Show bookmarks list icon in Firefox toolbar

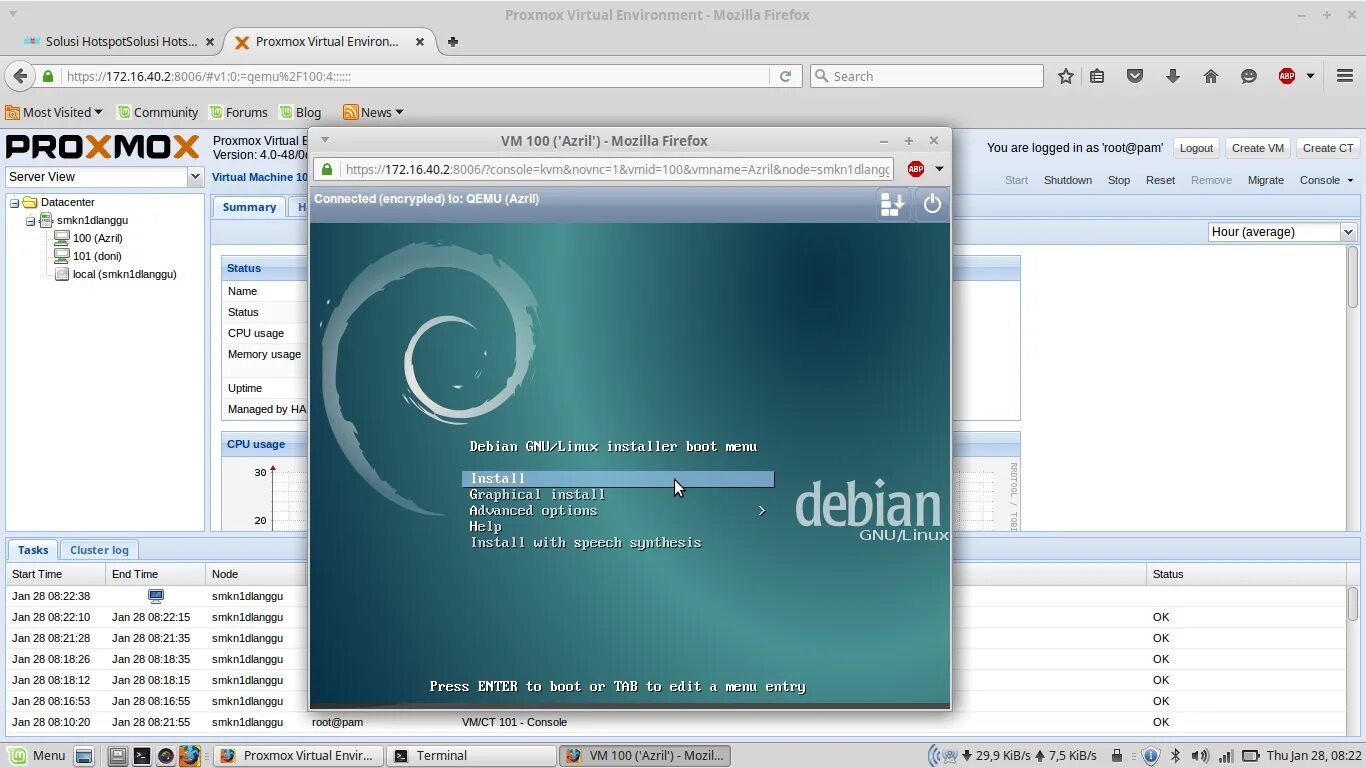coord(1097,76)
